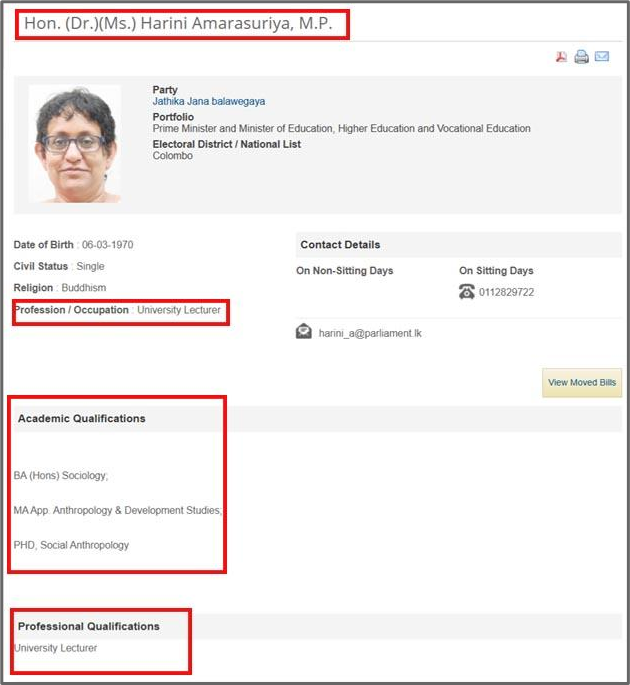Click MA App. Anthropology & Development Studies line

118,510
